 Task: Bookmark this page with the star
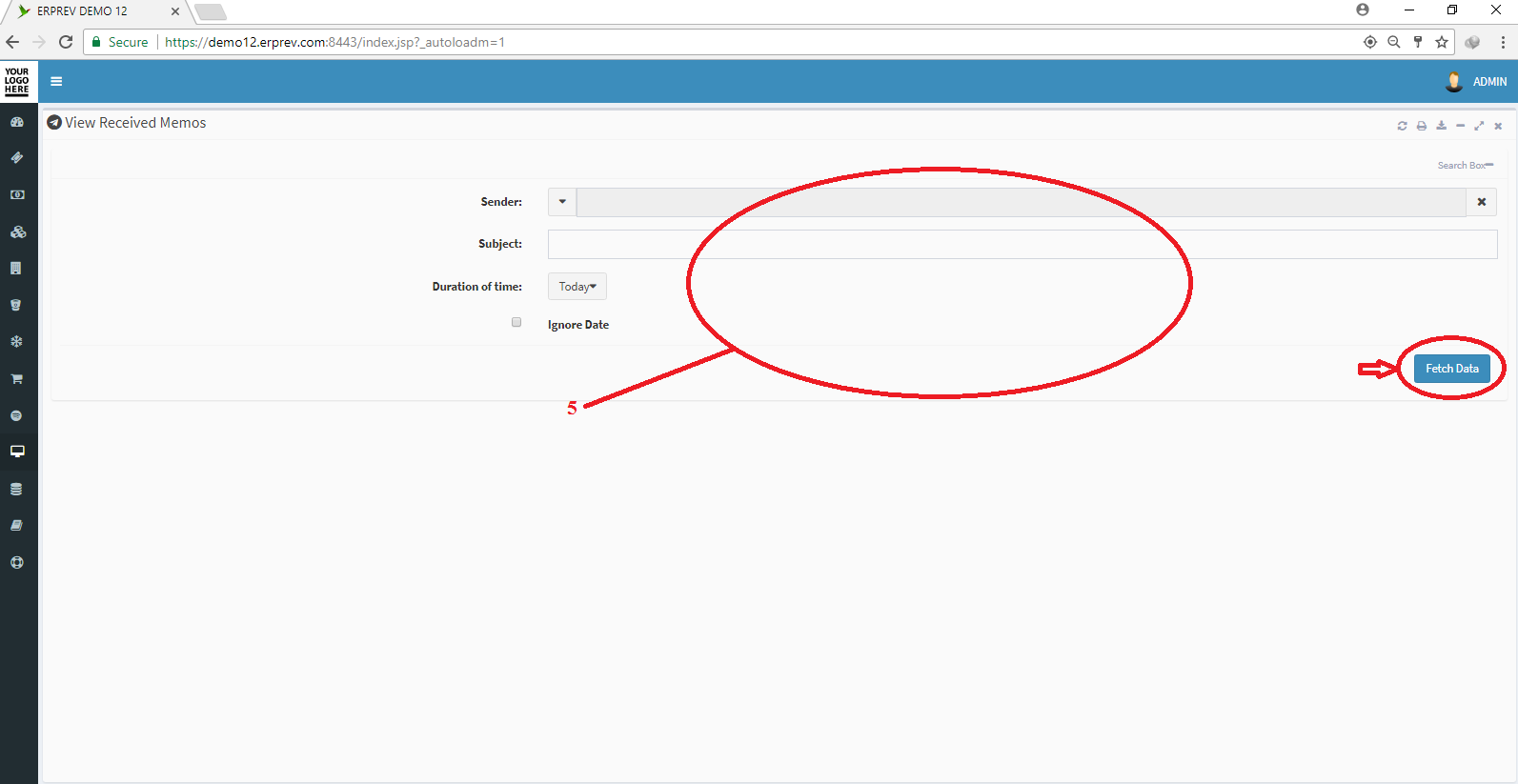pyautogui.click(x=1442, y=42)
